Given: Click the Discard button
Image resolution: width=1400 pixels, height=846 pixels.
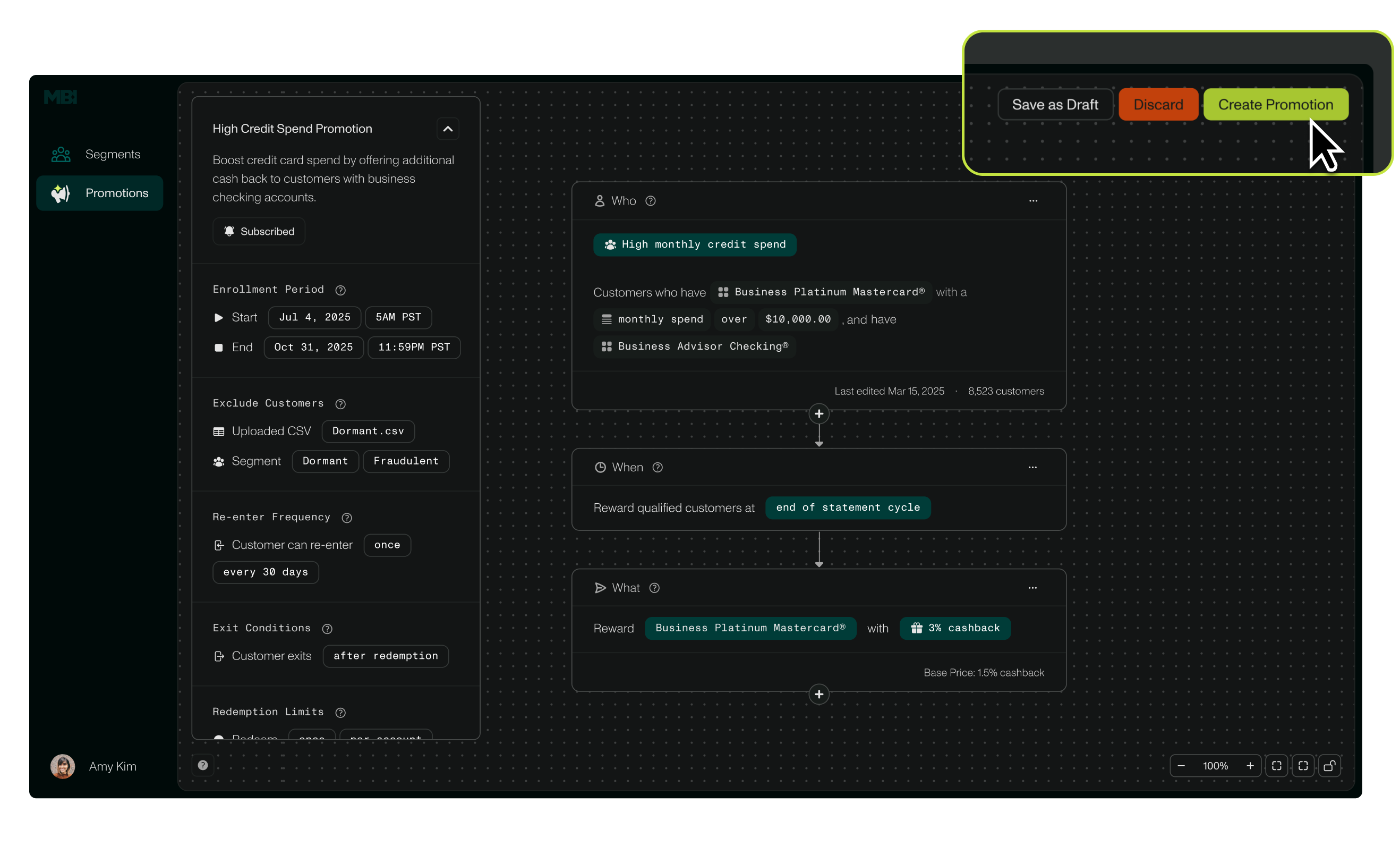Looking at the screenshot, I should 1158,105.
